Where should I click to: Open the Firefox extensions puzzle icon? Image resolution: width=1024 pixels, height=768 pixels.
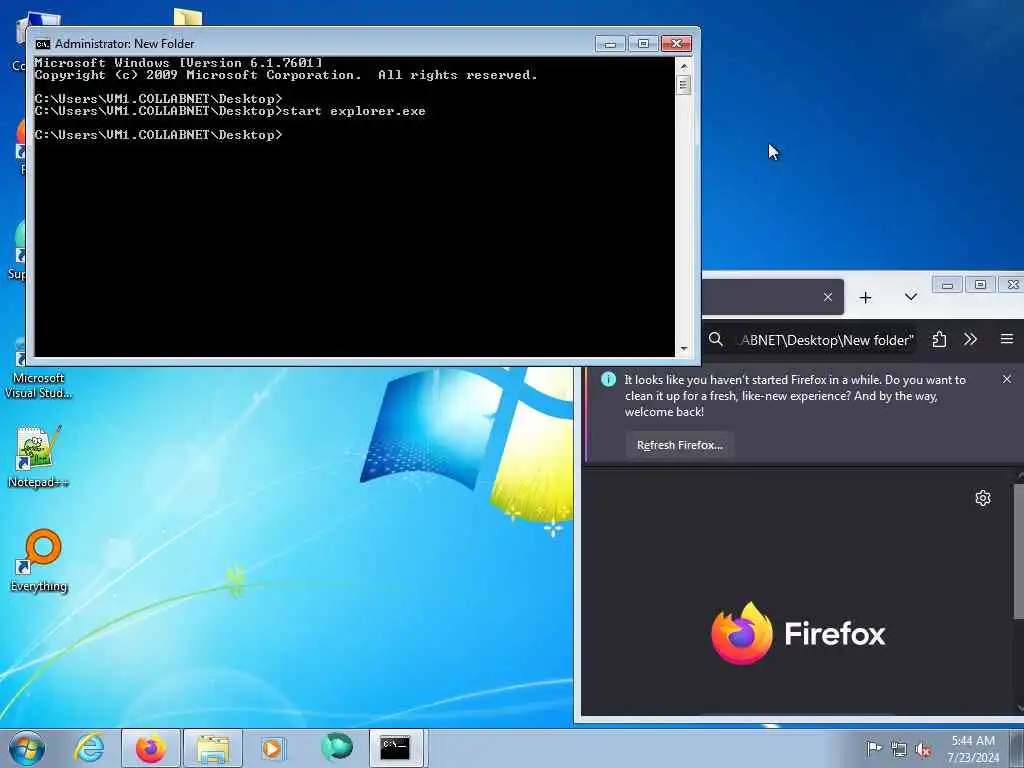coord(939,340)
